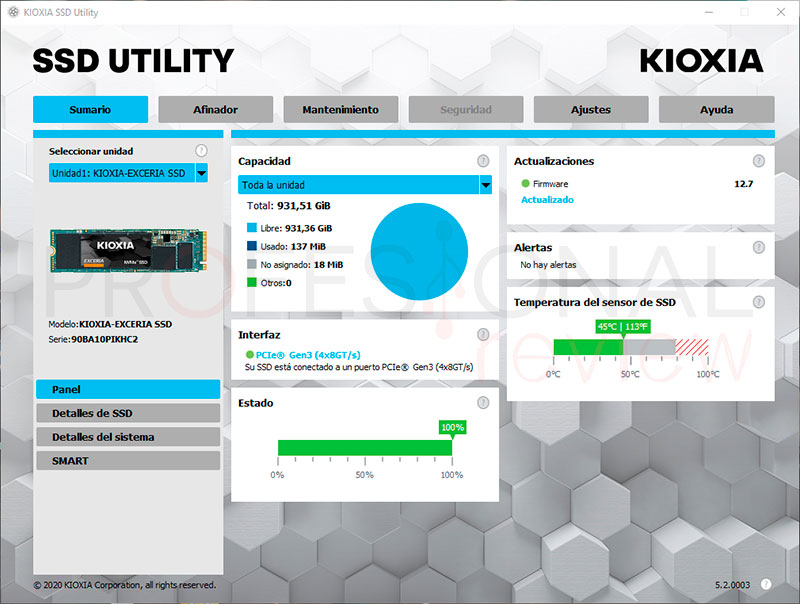This screenshot has height=604, width=800.
Task: Click the KIOXIA brand logo
Action: (701, 61)
